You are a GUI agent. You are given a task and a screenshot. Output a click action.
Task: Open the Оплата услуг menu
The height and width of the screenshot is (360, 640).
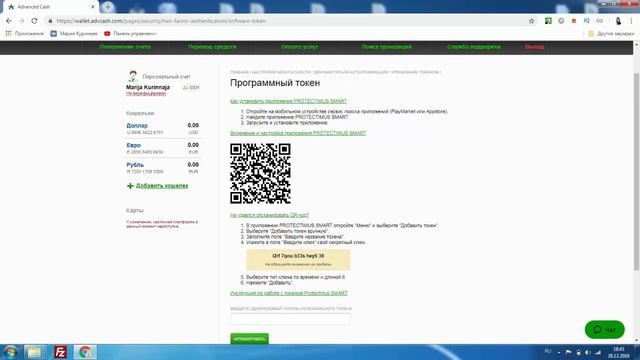point(299,47)
